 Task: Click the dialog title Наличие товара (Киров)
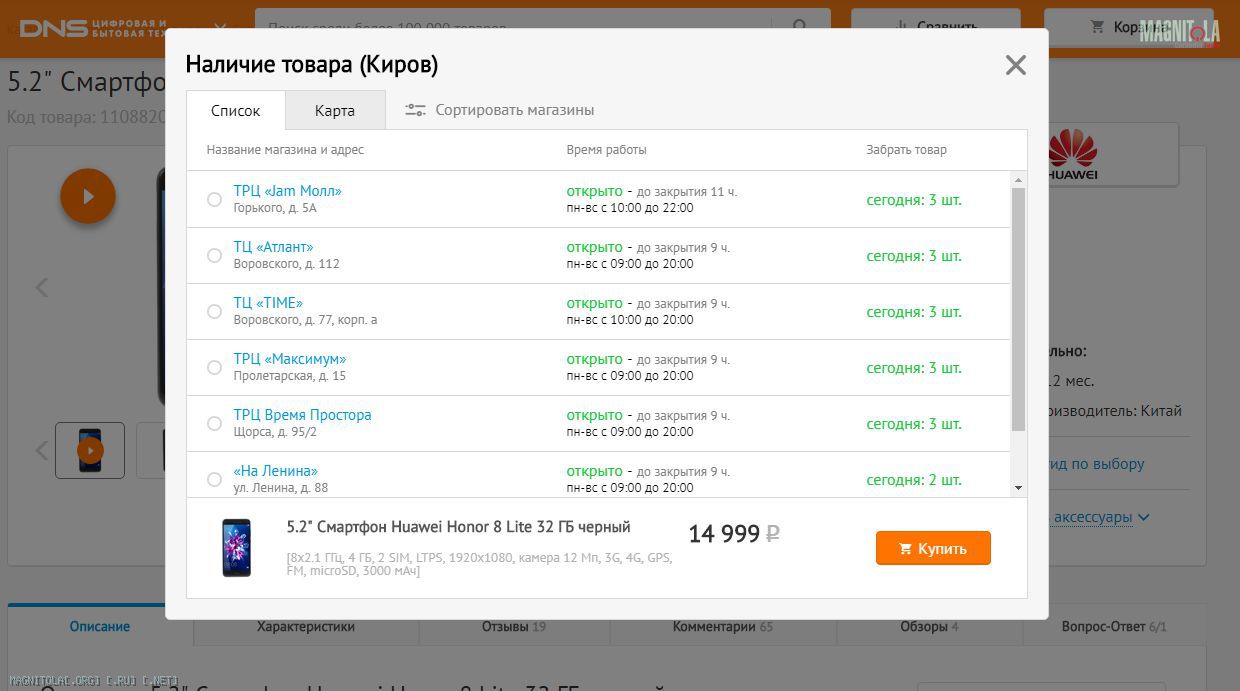[x=312, y=65]
